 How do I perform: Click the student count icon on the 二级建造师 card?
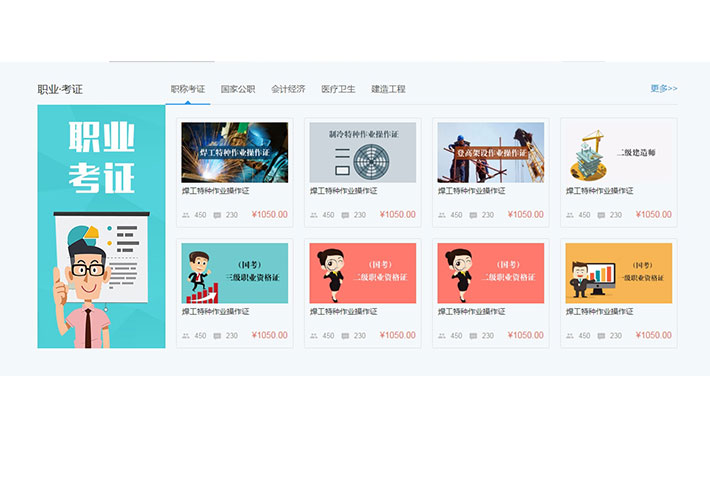570,215
